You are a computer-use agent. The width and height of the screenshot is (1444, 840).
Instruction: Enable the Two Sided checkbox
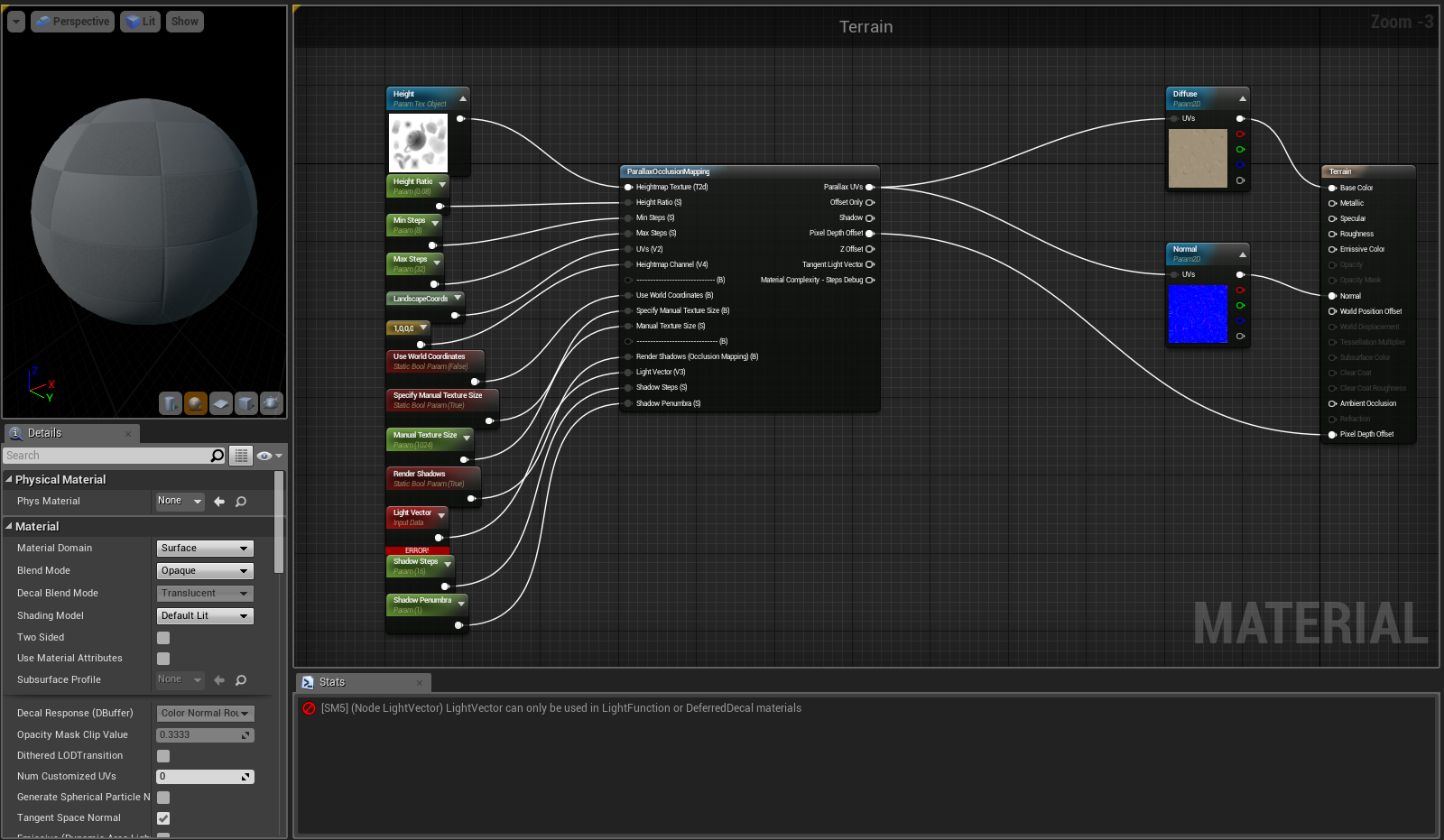pos(163,638)
